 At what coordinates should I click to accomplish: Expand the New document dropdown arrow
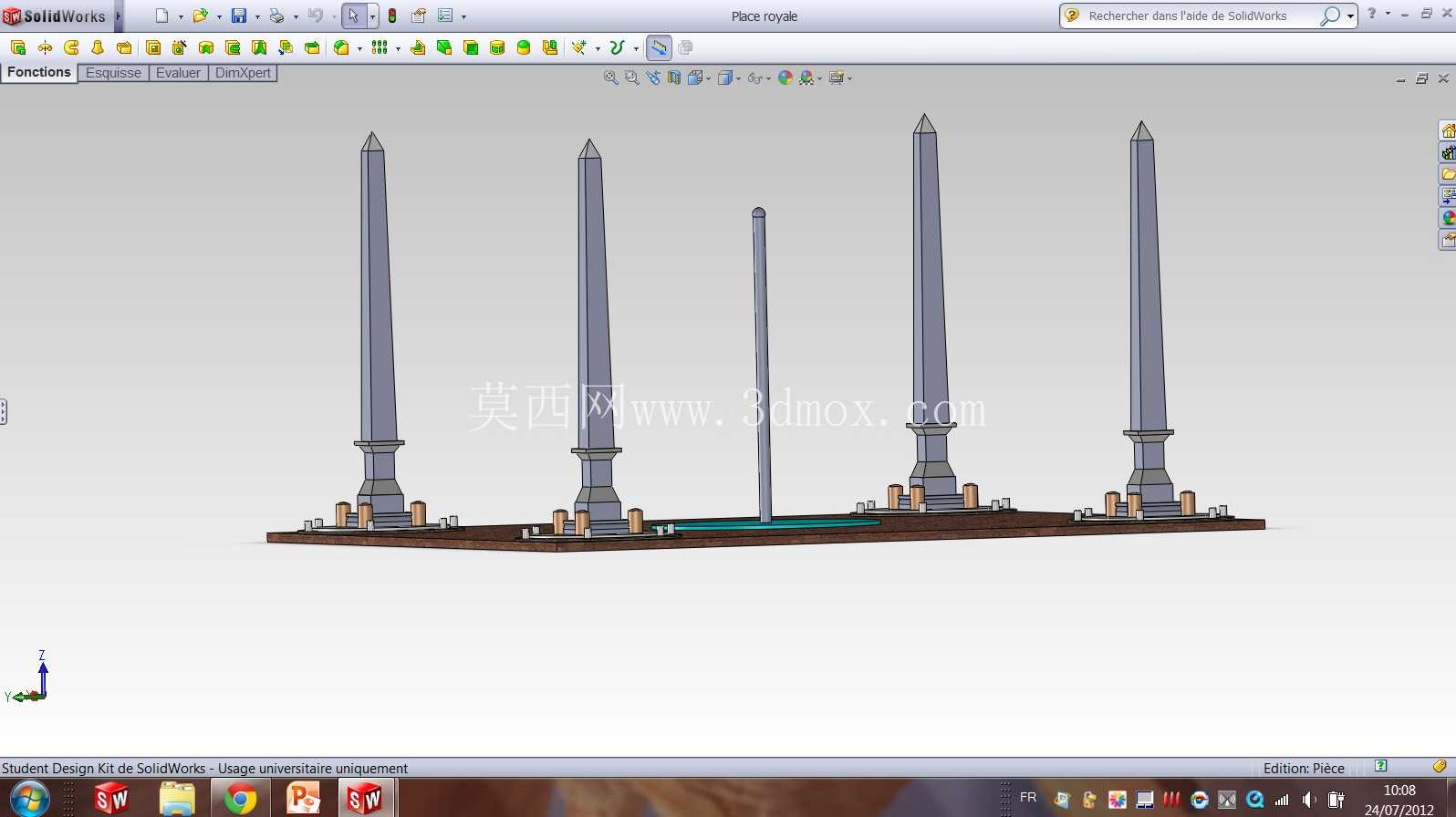pos(181,16)
